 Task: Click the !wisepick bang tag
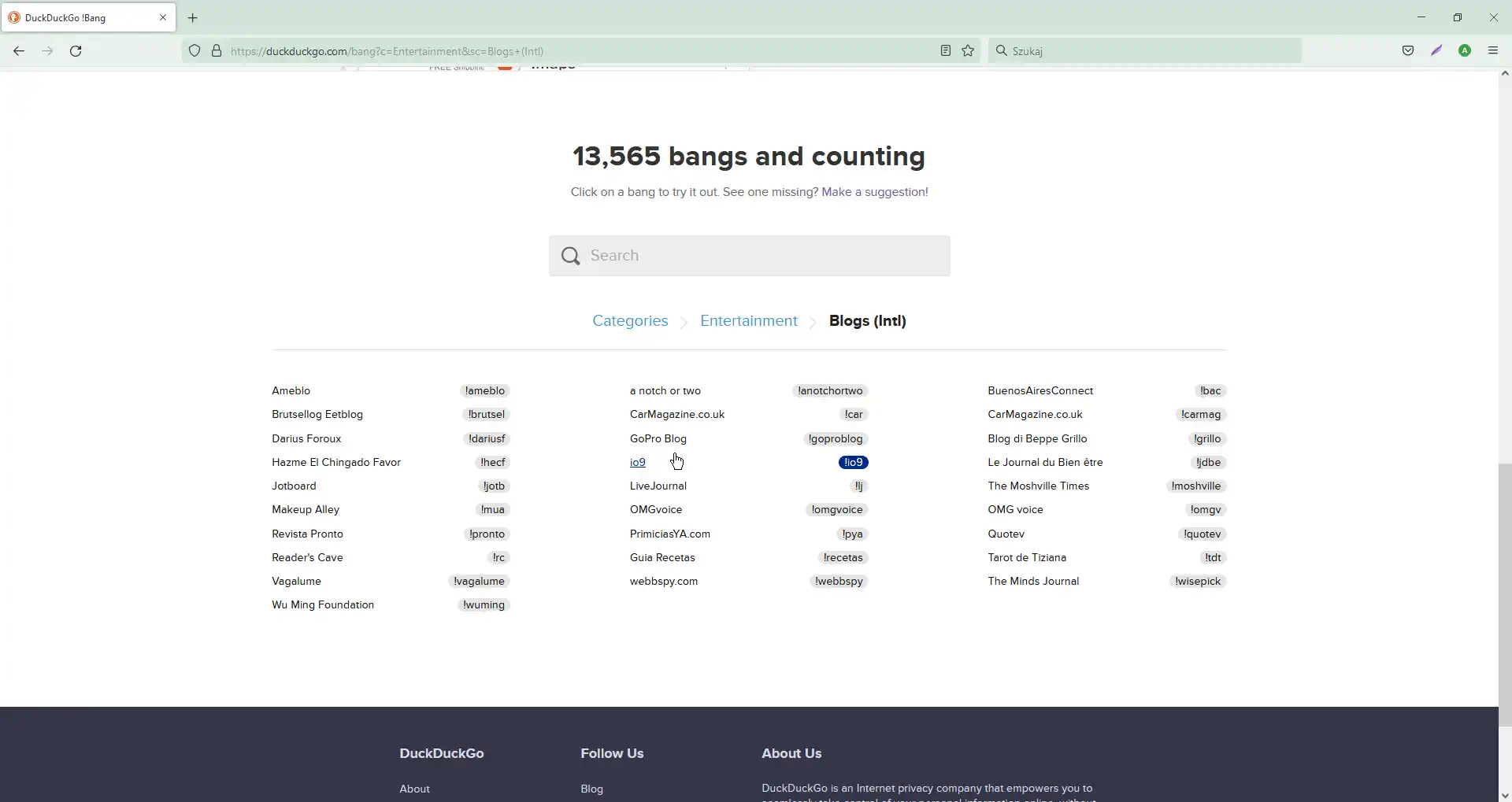pos(1198,582)
